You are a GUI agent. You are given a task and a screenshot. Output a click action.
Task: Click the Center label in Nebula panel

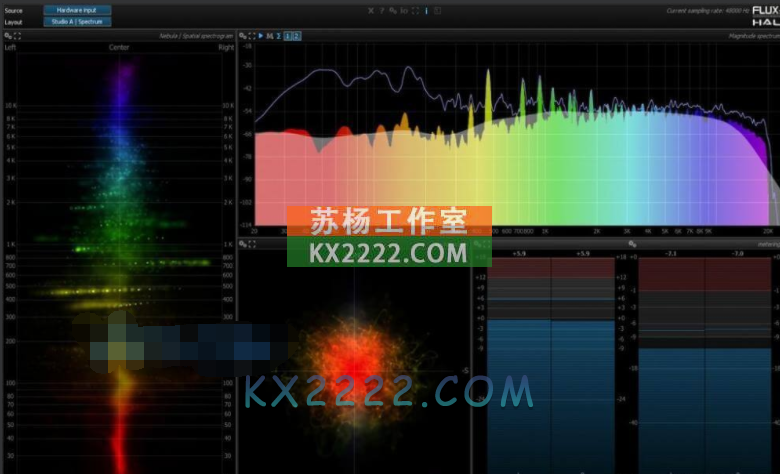[x=119, y=47]
